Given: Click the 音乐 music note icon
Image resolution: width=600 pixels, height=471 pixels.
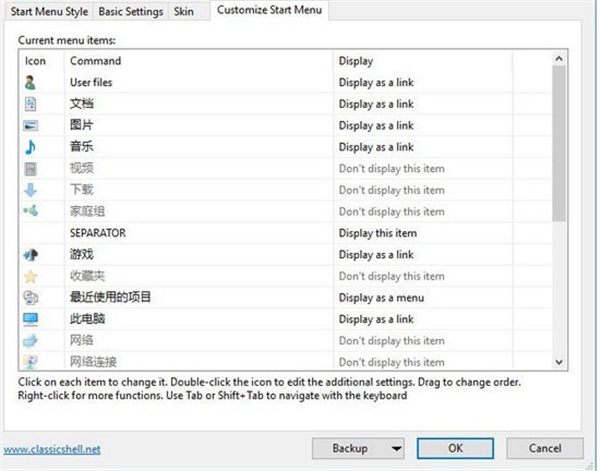Looking at the screenshot, I should click(x=30, y=147).
